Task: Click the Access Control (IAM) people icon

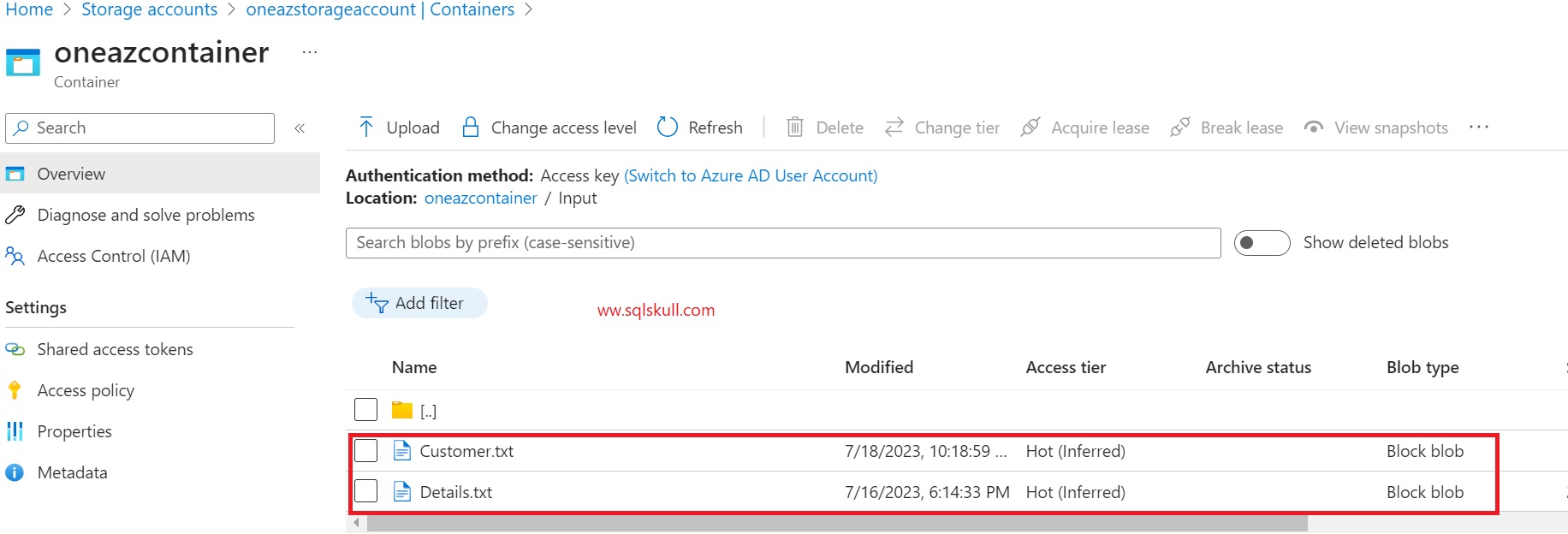Action: click(15, 256)
